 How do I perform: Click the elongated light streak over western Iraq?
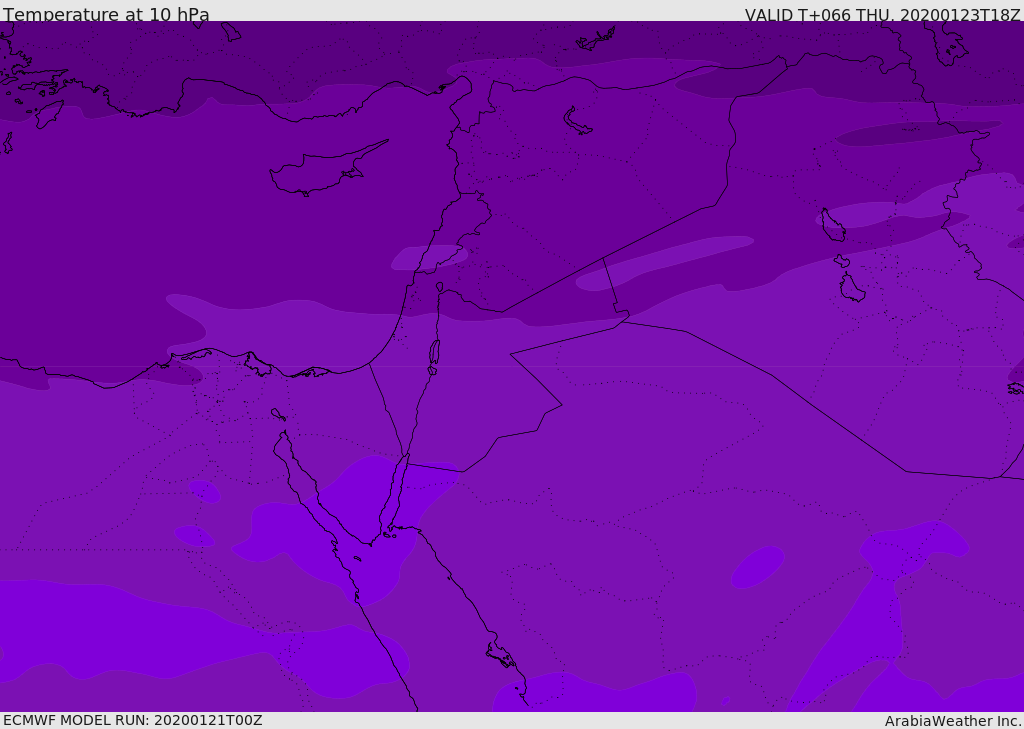664,263
